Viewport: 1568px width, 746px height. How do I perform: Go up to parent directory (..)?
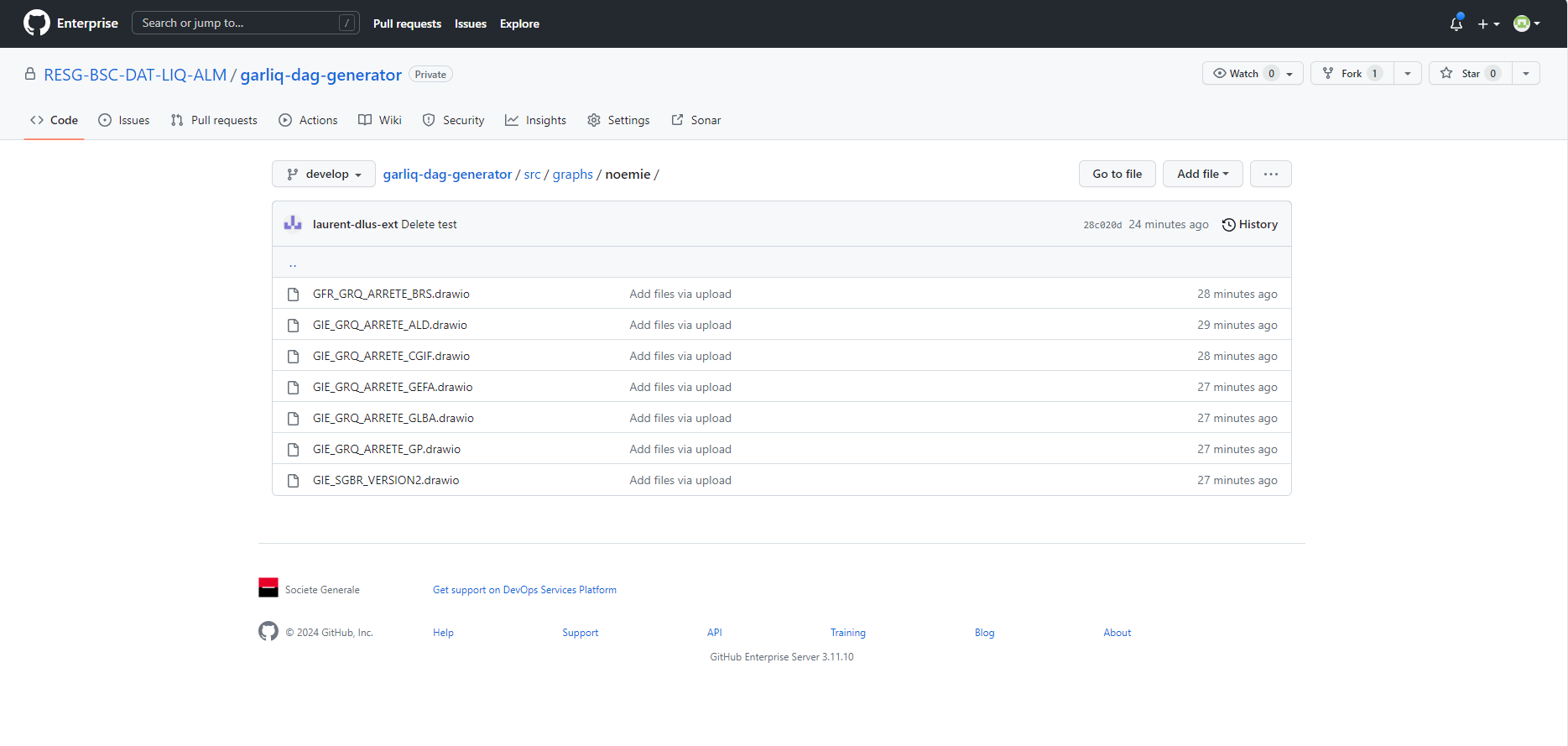(x=293, y=263)
